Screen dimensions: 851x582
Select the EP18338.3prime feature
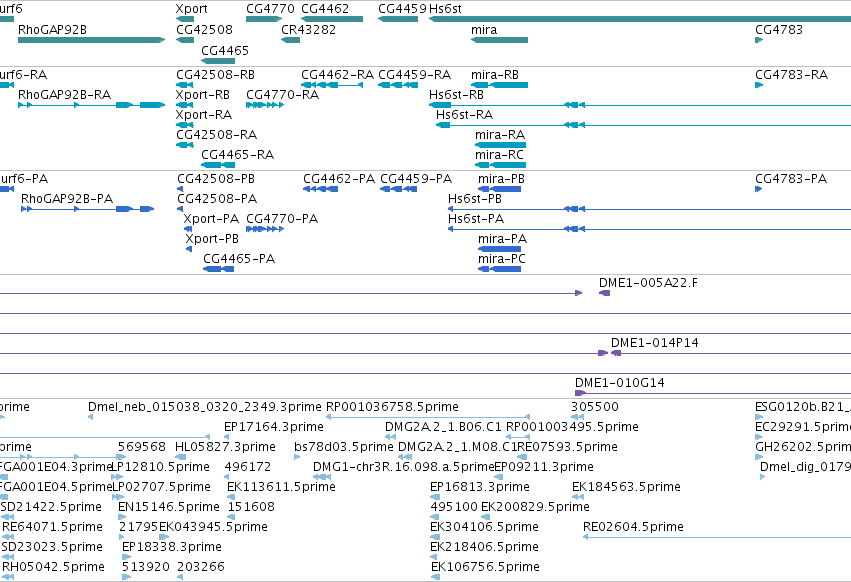click(126, 558)
